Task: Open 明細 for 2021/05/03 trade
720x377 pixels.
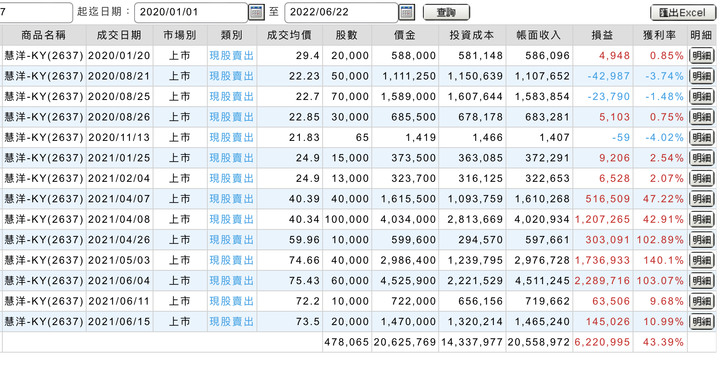Action: [x=702, y=260]
